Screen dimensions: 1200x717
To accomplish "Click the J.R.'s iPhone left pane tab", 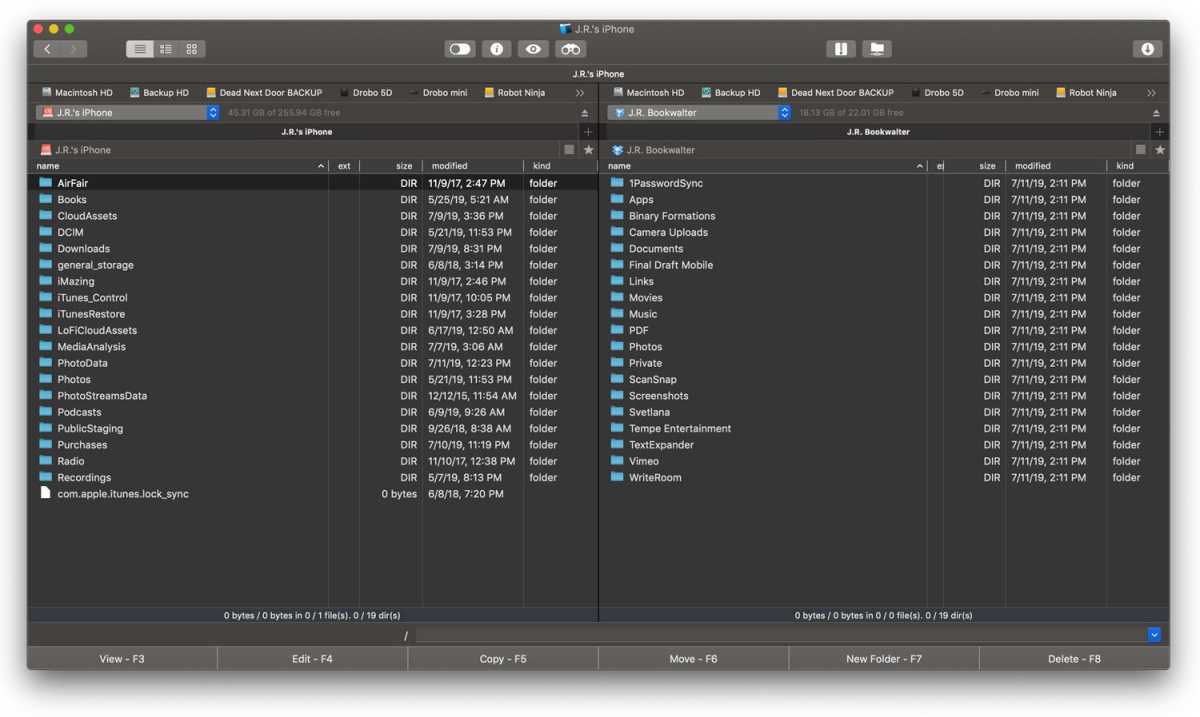I will [x=306, y=132].
